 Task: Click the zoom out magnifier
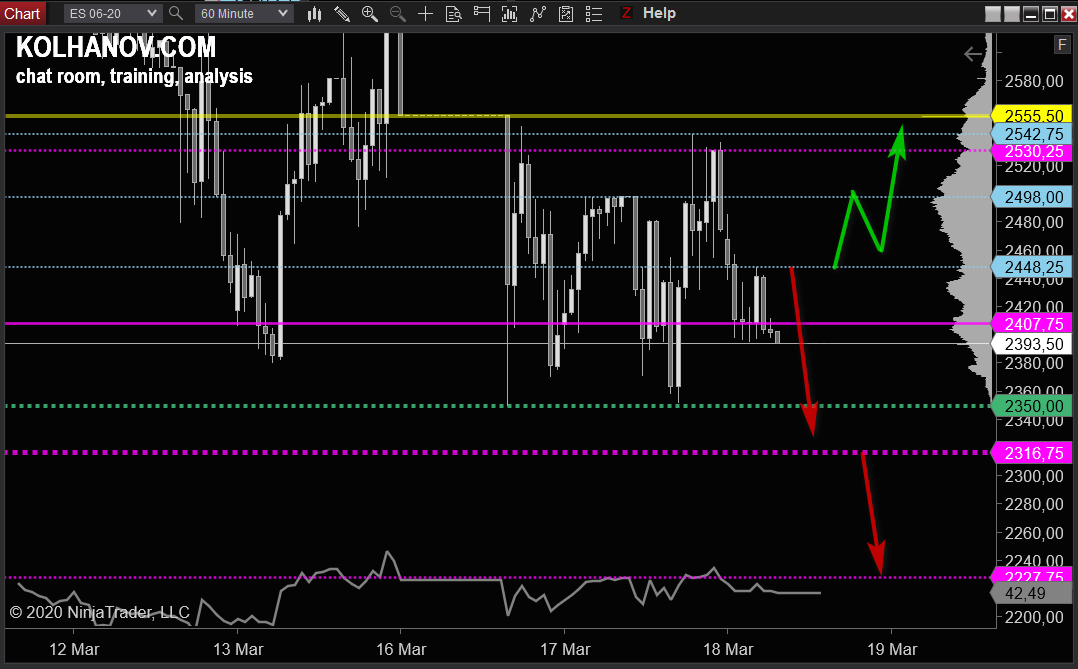point(397,13)
